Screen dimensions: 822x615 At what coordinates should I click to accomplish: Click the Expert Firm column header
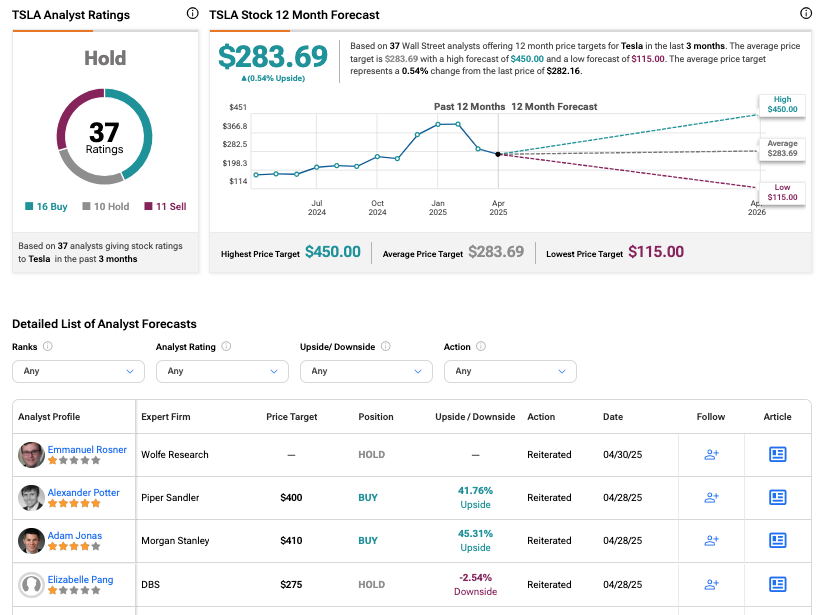166,417
